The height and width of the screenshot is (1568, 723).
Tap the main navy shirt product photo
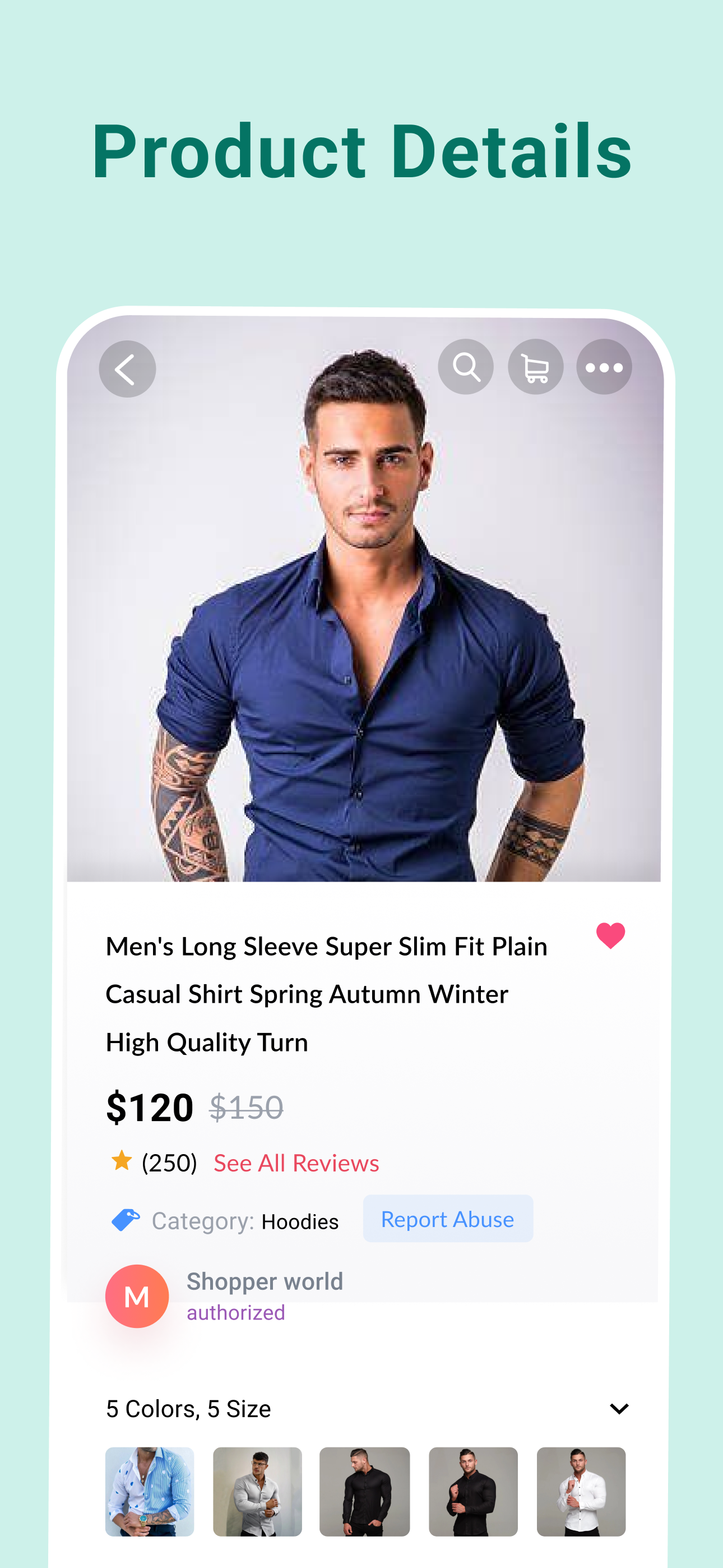(364, 599)
